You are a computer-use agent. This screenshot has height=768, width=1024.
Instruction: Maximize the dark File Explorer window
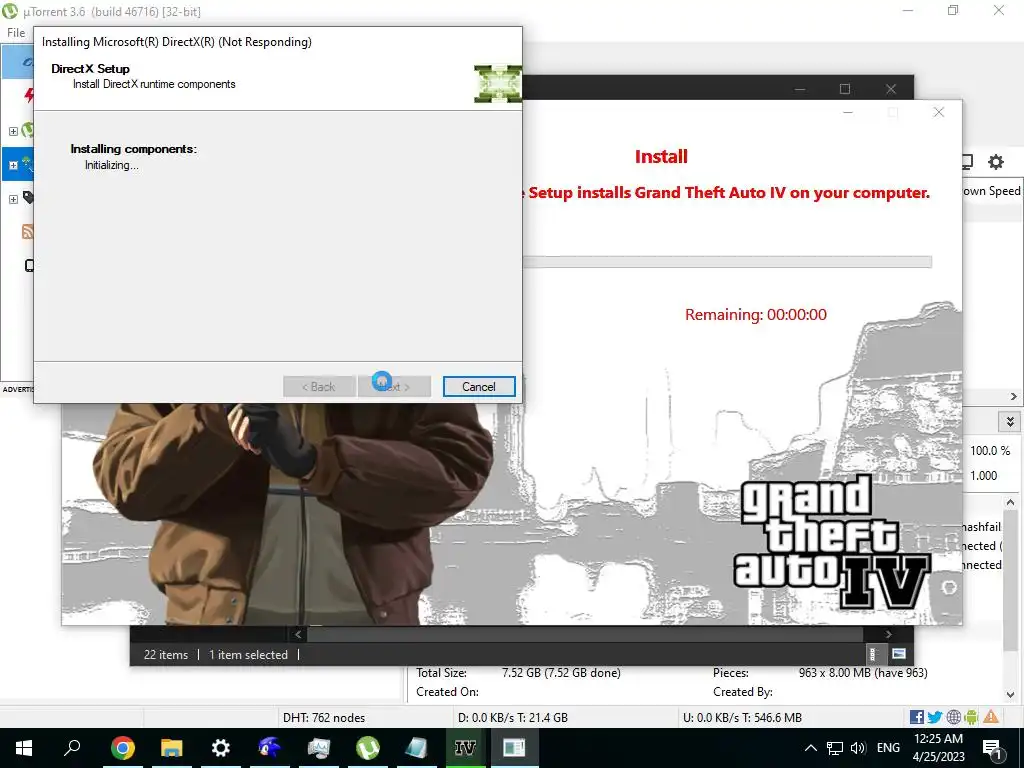[x=844, y=89]
